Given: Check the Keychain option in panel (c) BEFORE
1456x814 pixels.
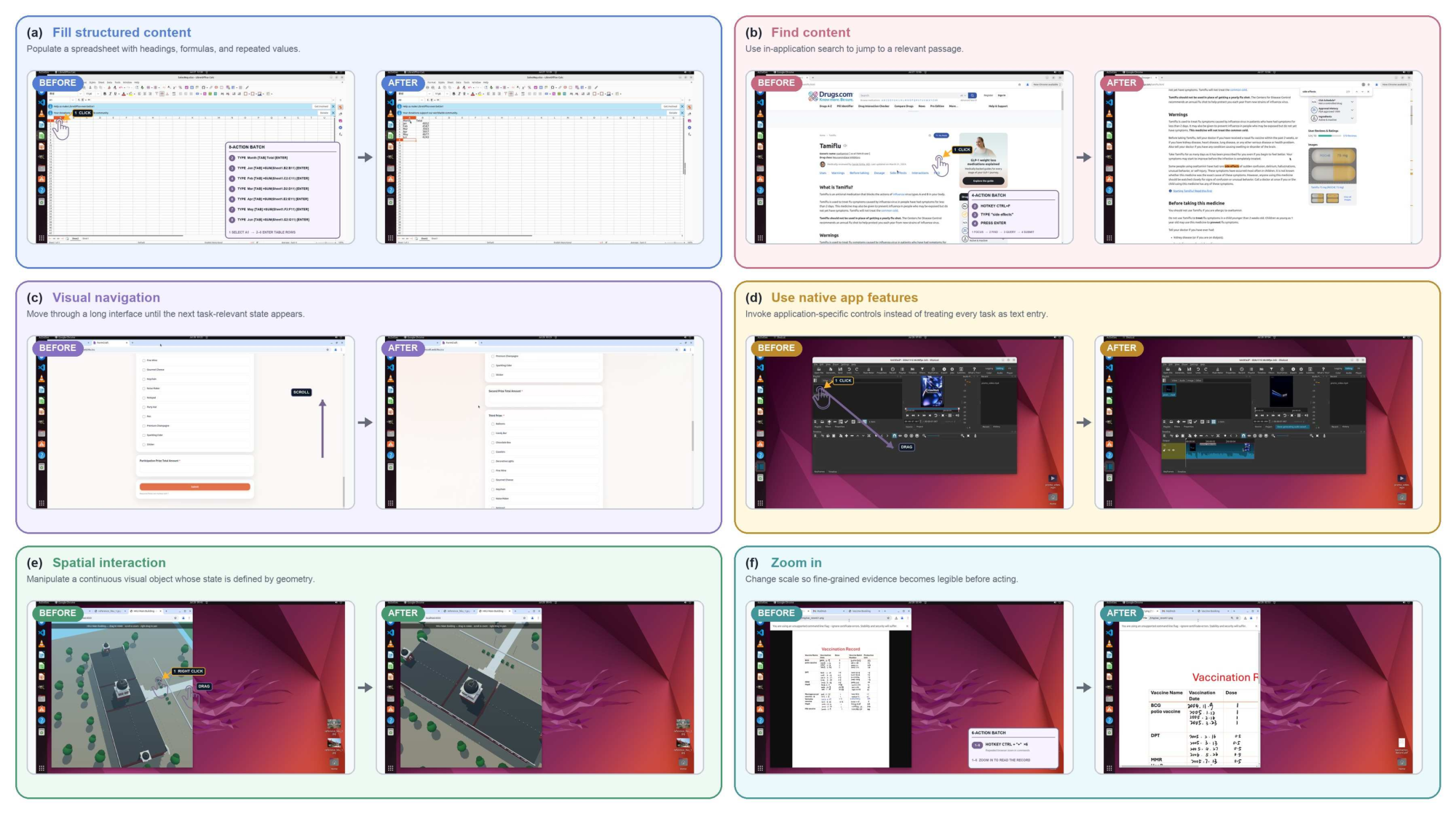Looking at the screenshot, I should pos(143,379).
